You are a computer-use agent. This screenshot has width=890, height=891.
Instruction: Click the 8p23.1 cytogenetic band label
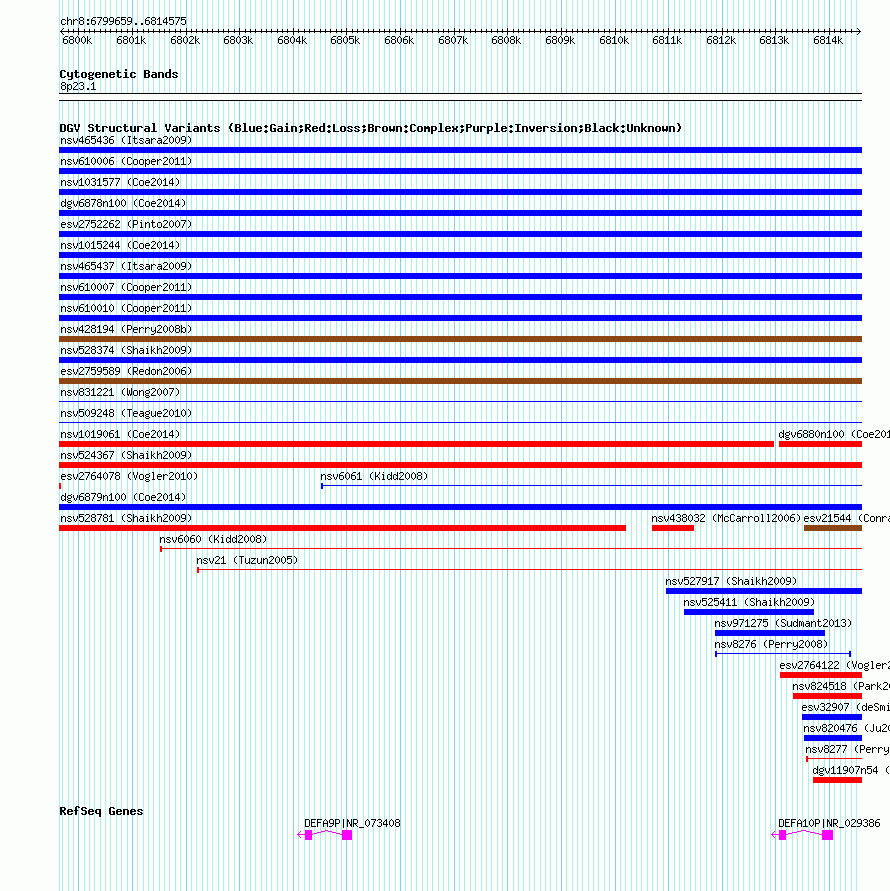pos(78,87)
